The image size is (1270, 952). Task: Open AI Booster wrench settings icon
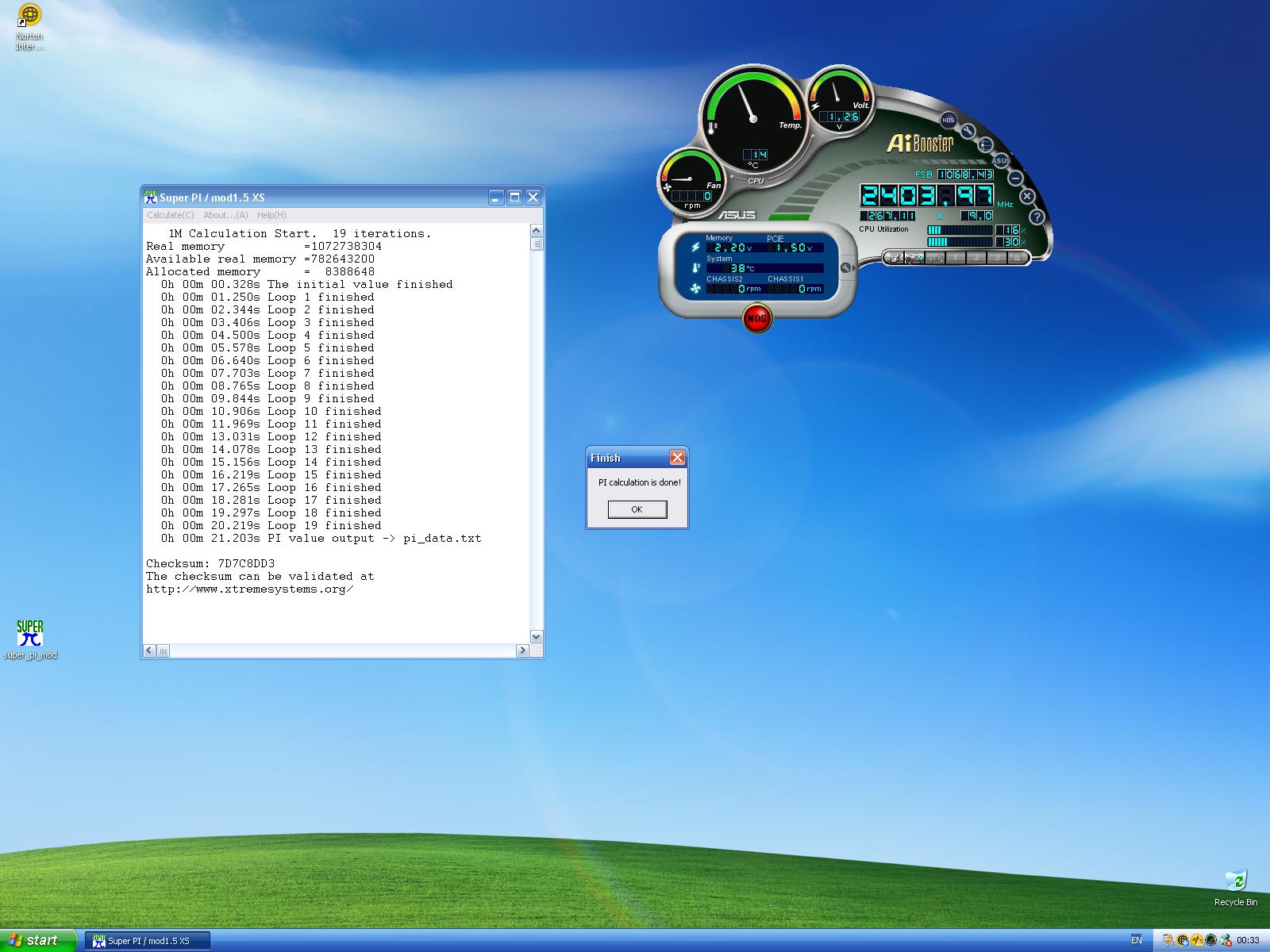tap(968, 132)
